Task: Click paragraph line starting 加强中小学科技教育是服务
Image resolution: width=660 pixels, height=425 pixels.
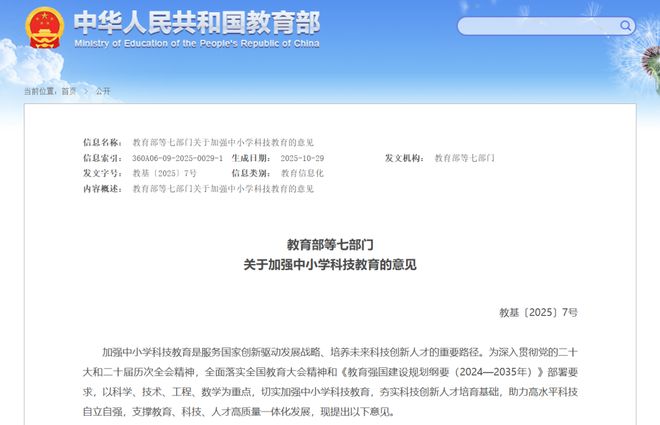Action: click(340, 352)
